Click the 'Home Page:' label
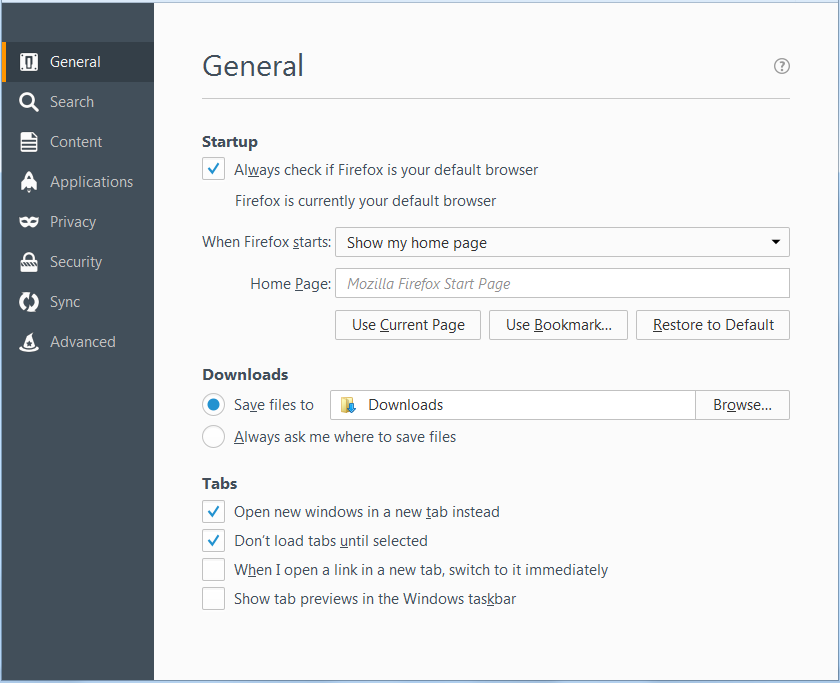 pyautogui.click(x=290, y=283)
